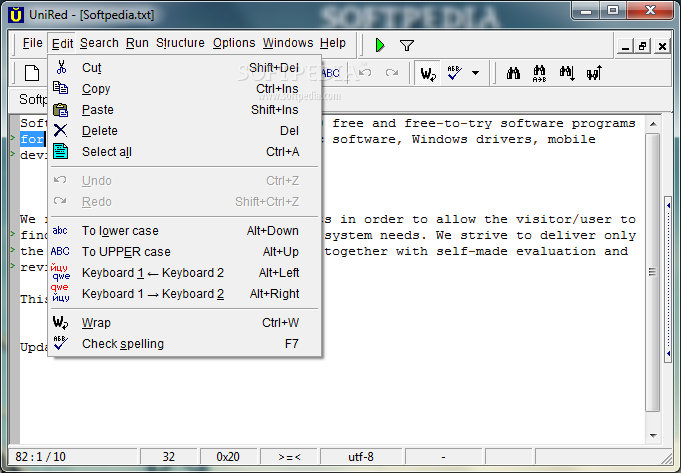Screen dimensions: 681x473
Task: Click the toolbar Redo arrow icon
Action: coord(392,73)
